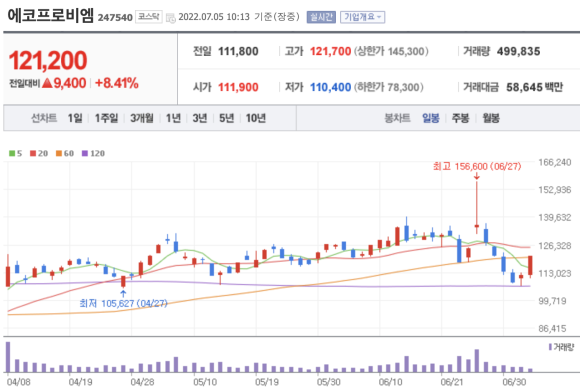Click the low price 110,400
This screenshot has height=392, width=580.
click(x=330, y=87)
